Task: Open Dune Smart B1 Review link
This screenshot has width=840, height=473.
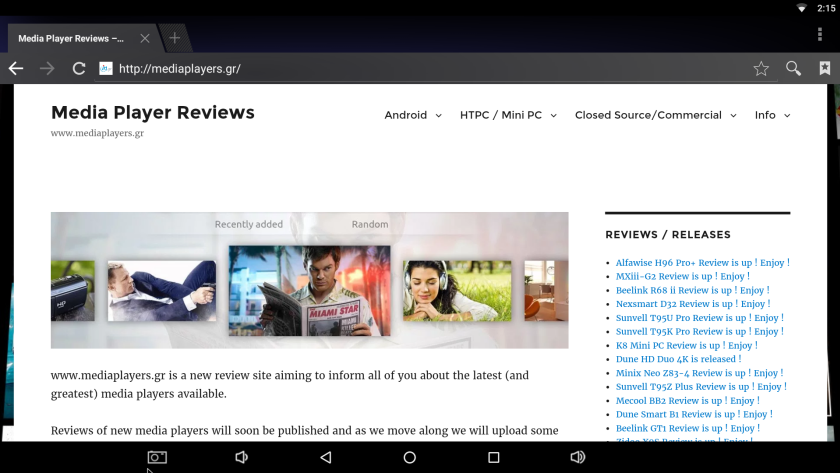Action: click(x=694, y=414)
